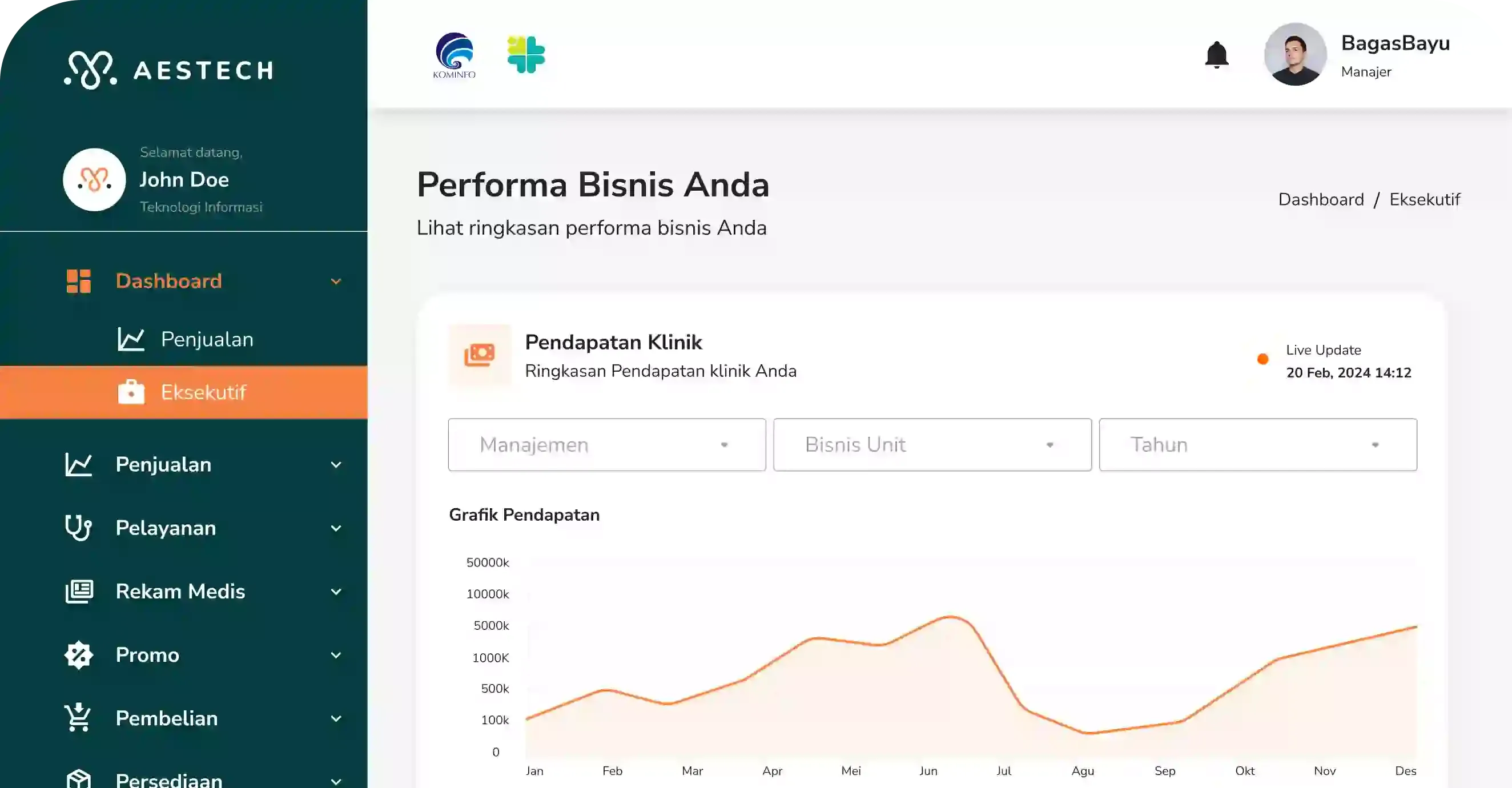Click the stethoscope Pelayanan icon

coord(78,527)
